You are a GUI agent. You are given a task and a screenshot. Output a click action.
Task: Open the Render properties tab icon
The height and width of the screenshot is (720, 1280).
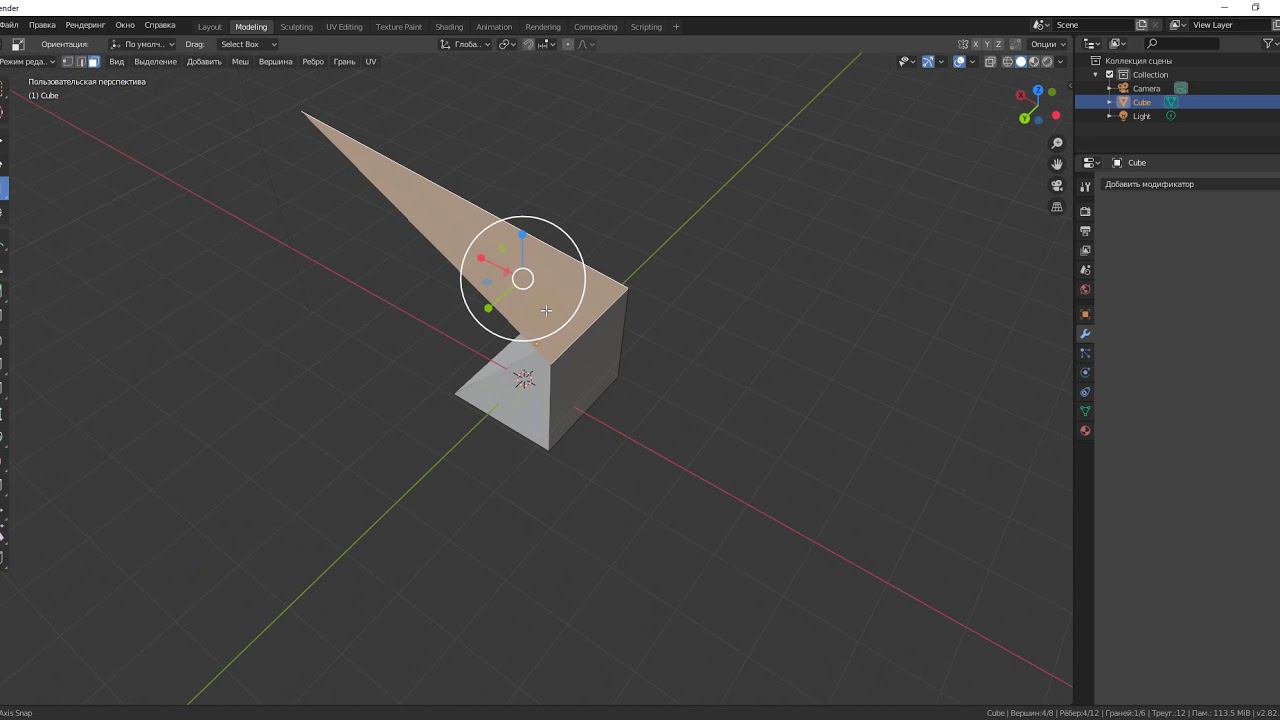tap(1085, 212)
